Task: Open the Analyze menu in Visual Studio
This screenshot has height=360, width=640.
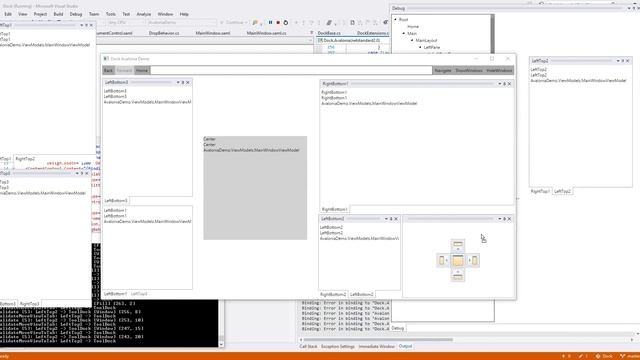Action: 144,14
